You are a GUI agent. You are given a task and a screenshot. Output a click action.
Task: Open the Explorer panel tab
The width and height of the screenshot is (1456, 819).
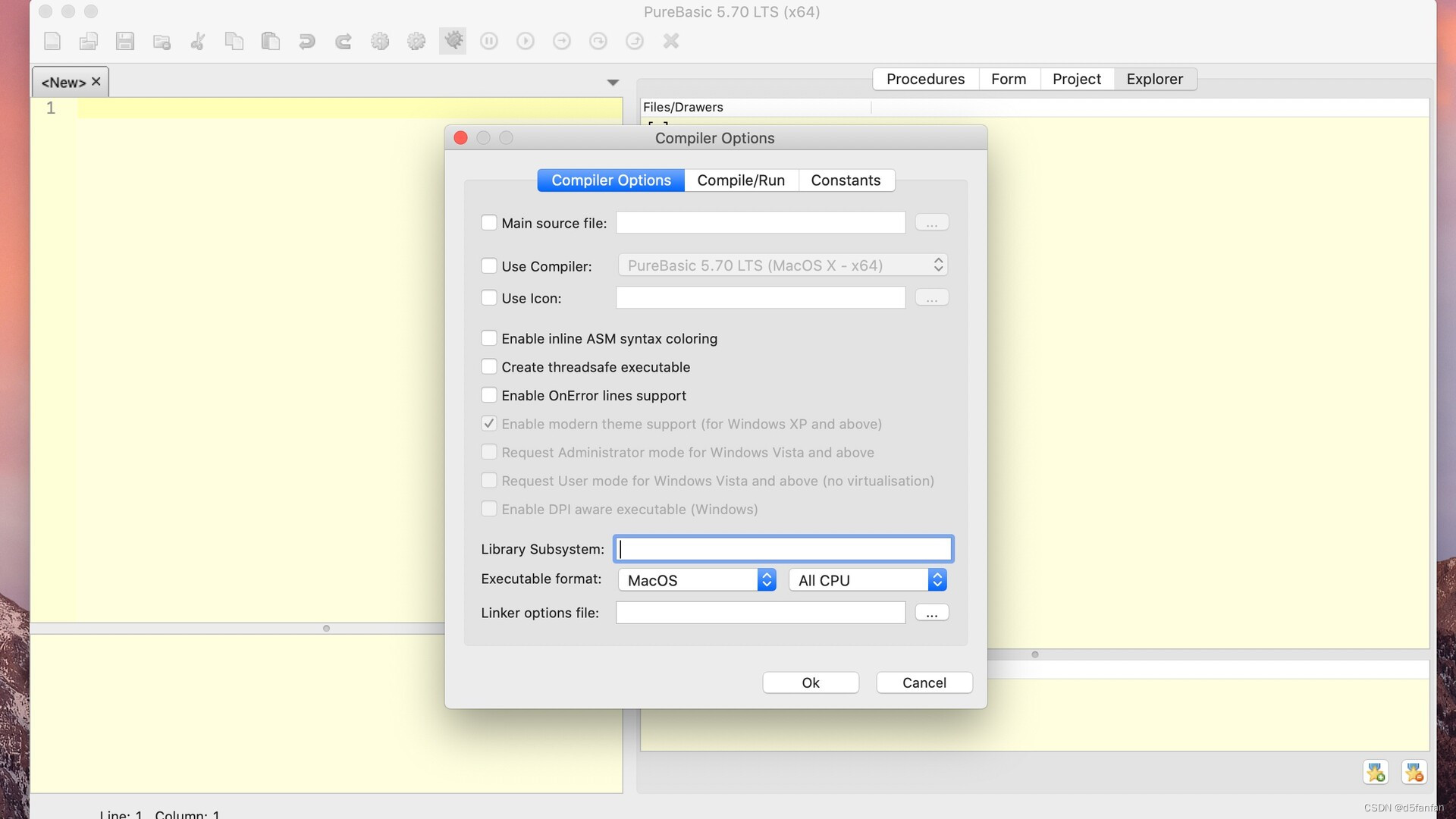1154,79
